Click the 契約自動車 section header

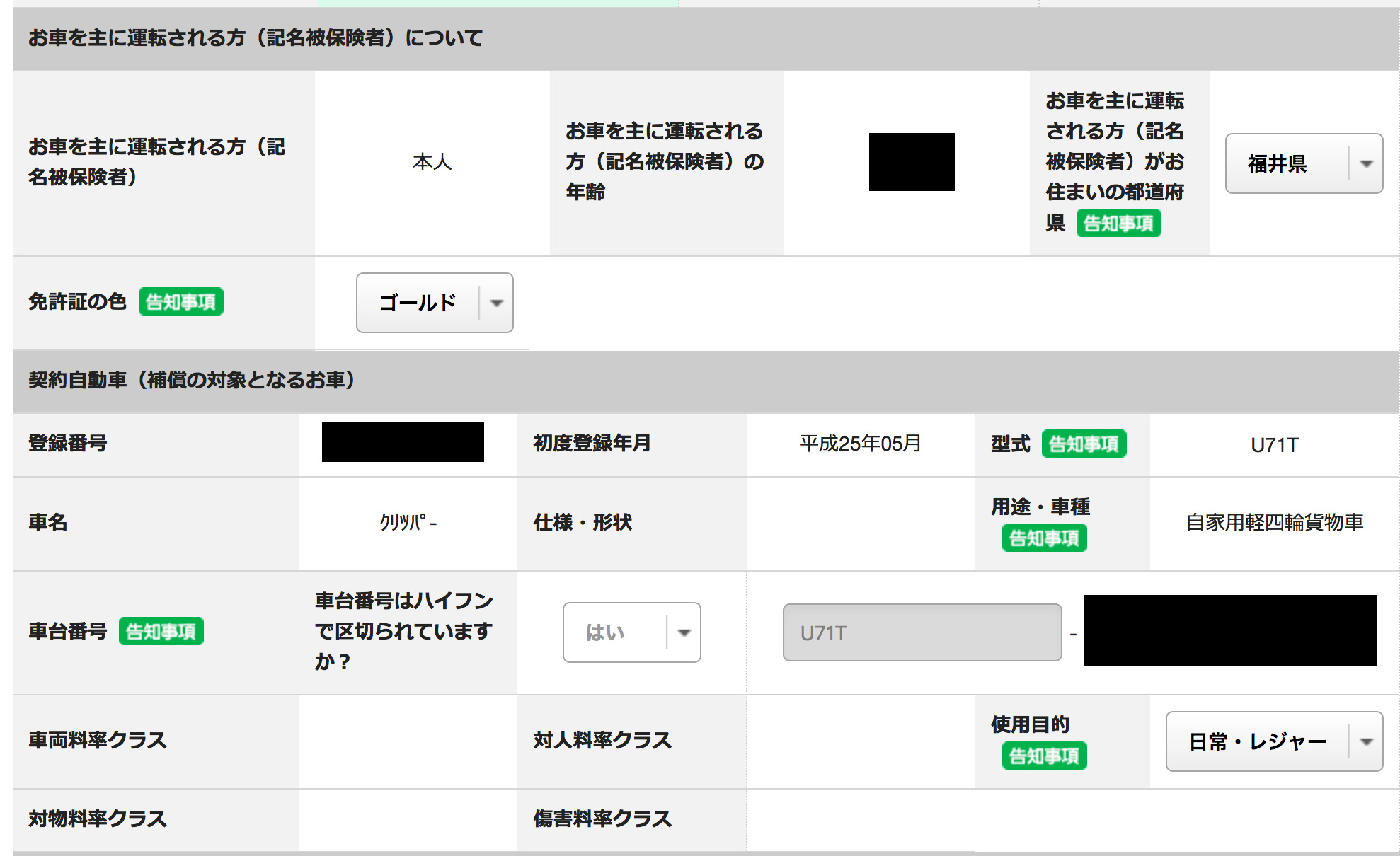tap(191, 381)
